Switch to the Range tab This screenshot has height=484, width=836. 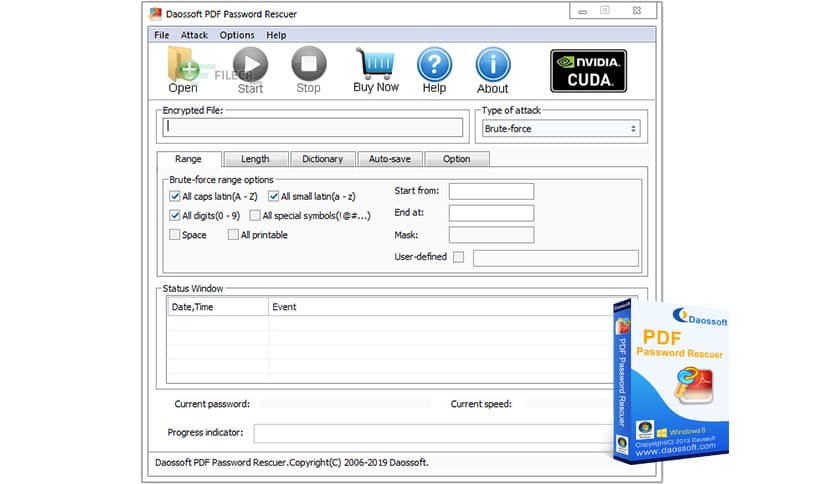coord(189,159)
